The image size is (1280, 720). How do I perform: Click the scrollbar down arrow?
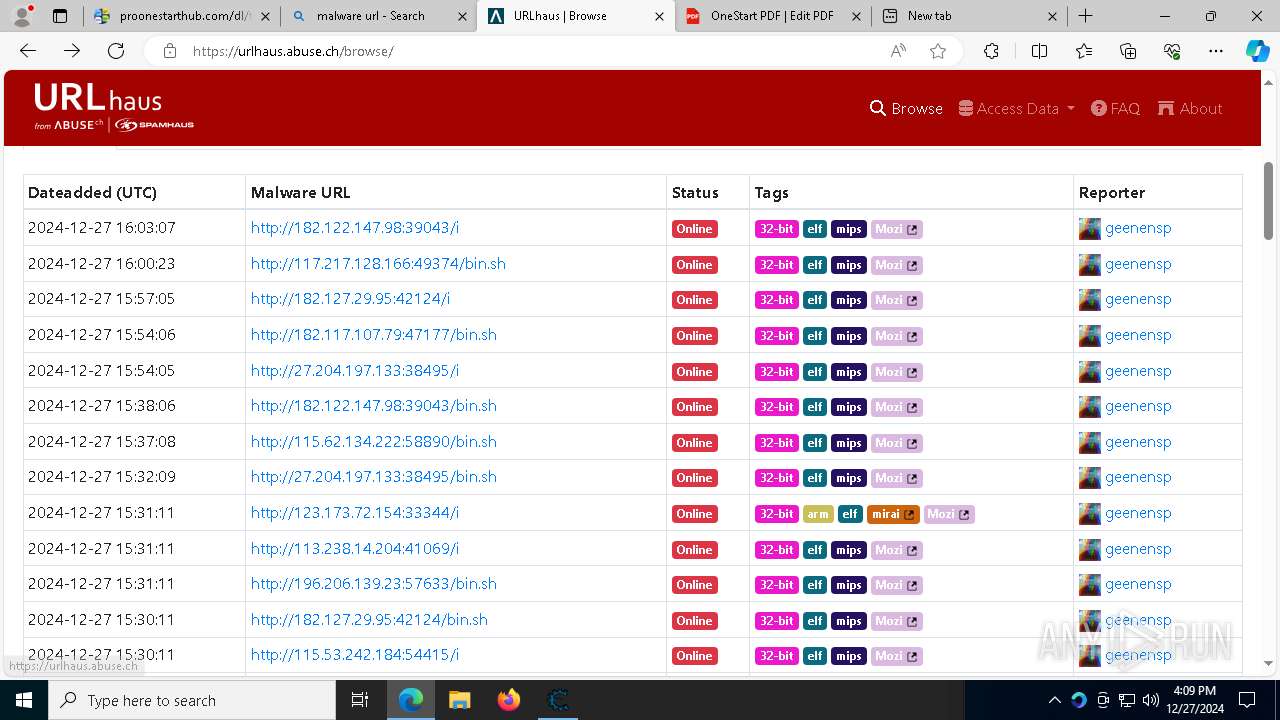pyautogui.click(x=1268, y=663)
